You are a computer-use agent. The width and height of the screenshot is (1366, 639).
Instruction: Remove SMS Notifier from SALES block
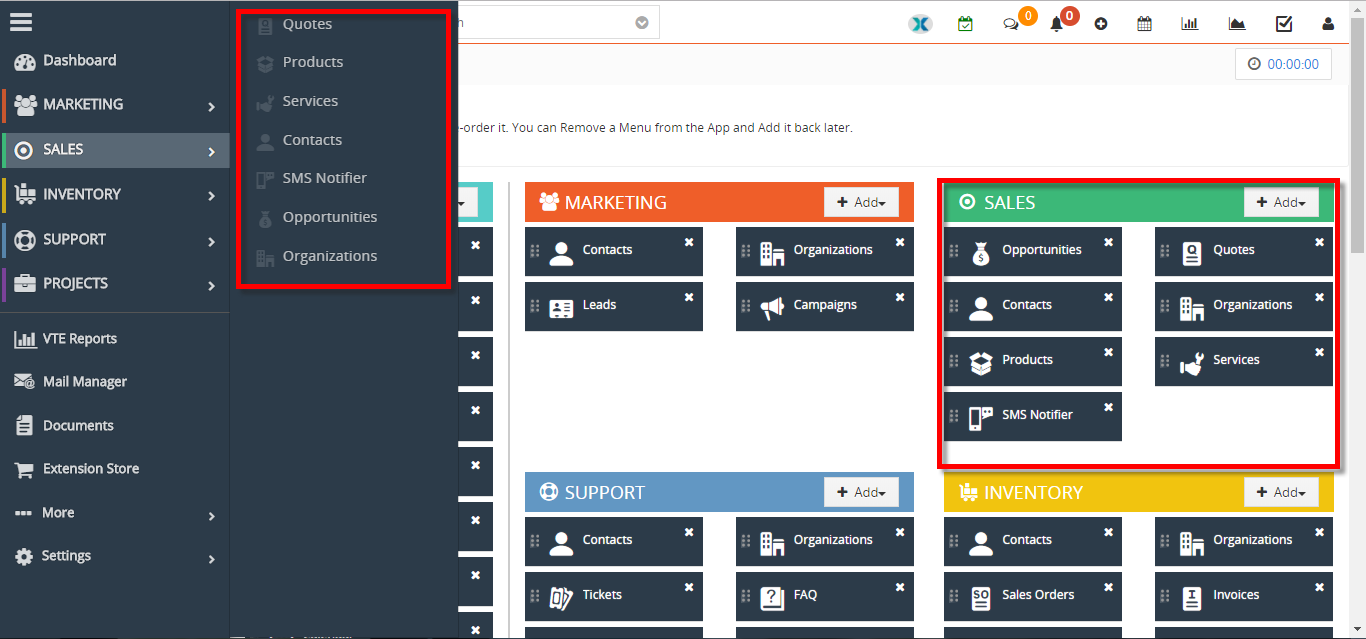(x=1108, y=407)
